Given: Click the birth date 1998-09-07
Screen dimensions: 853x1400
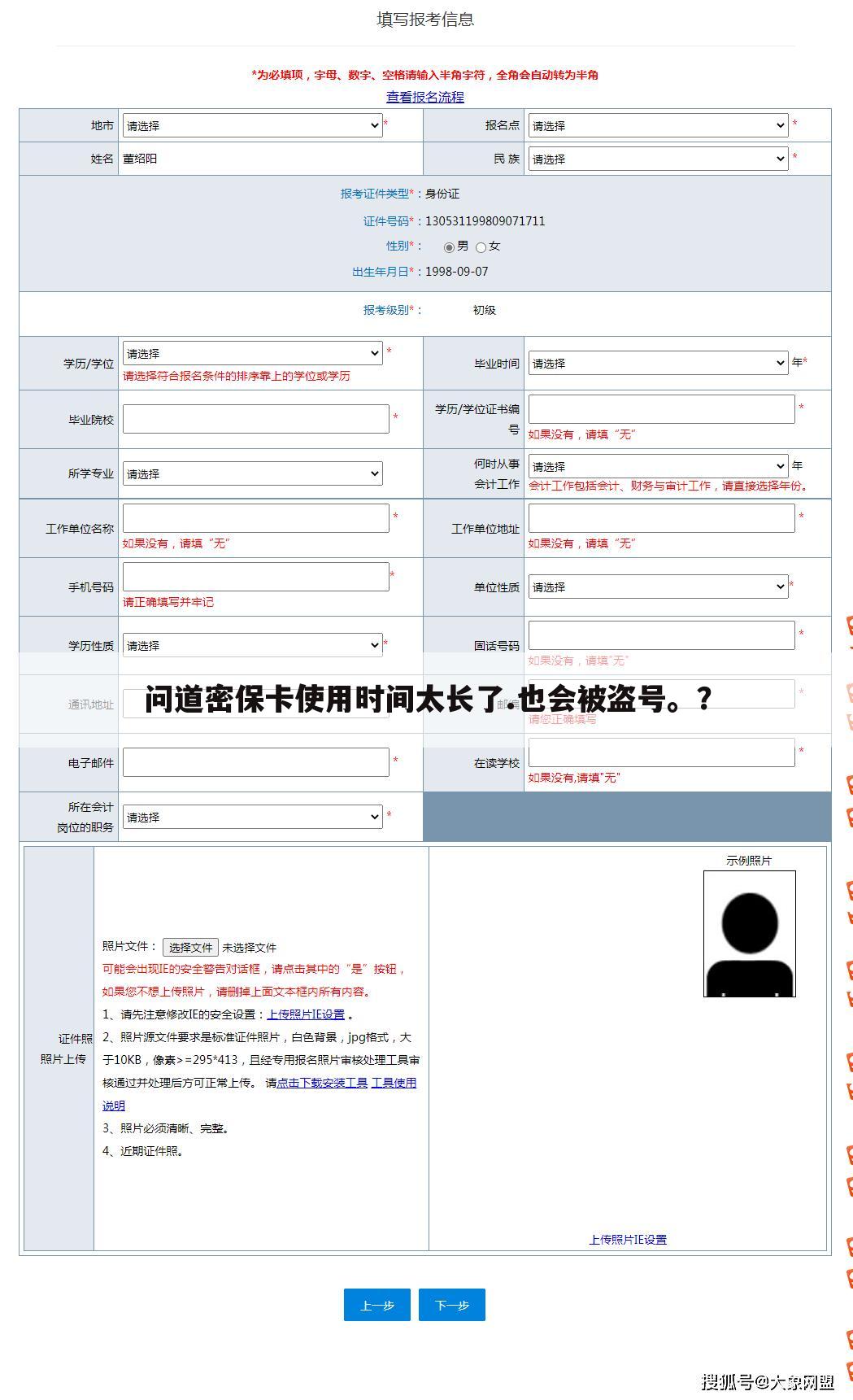Looking at the screenshot, I should point(457,272).
